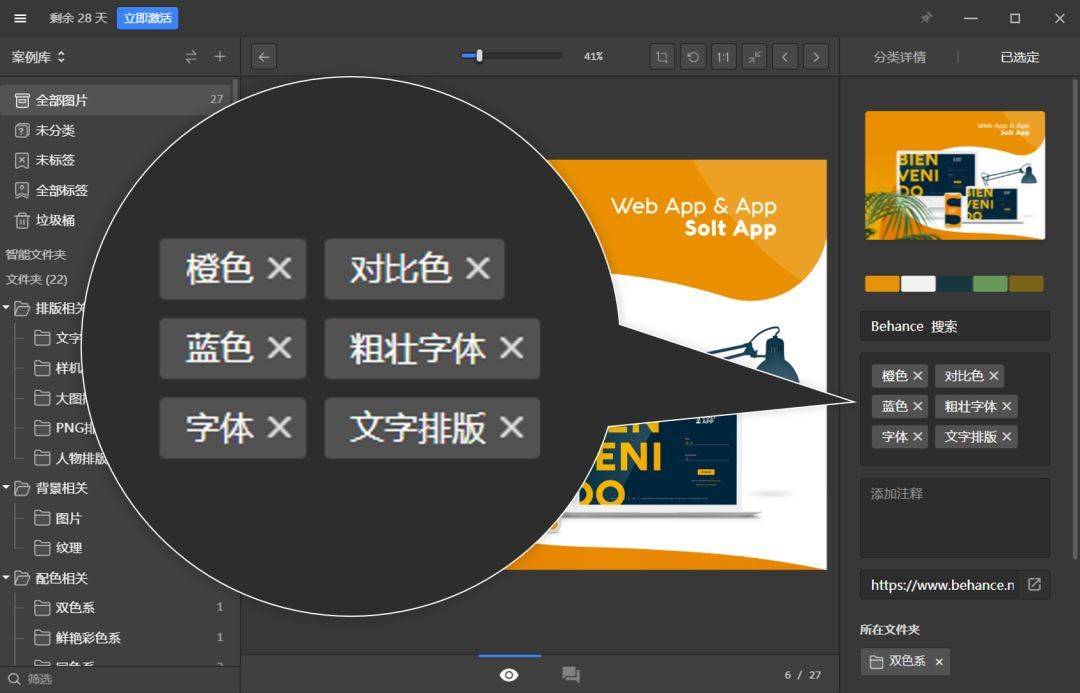
Task: Click the fit-to-window shrink icon
Action: (x=754, y=57)
